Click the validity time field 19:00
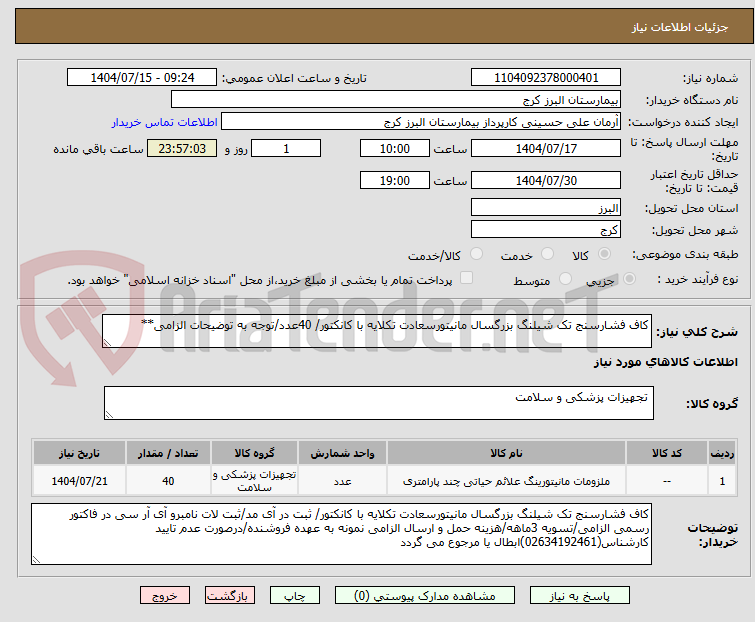The image size is (755, 622). click(x=395, y=181)
